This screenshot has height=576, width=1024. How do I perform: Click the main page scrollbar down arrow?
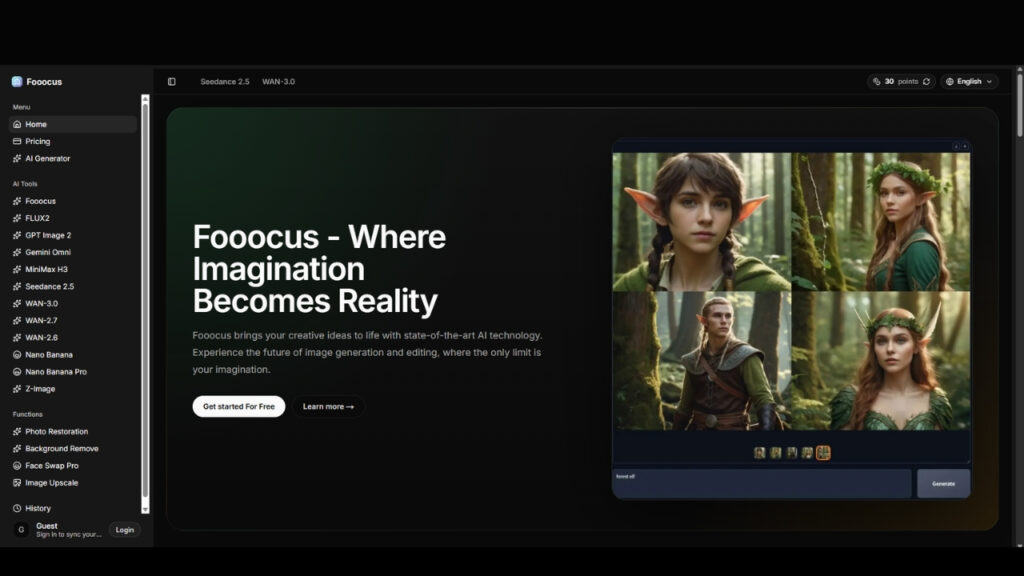coord(1019,545)
